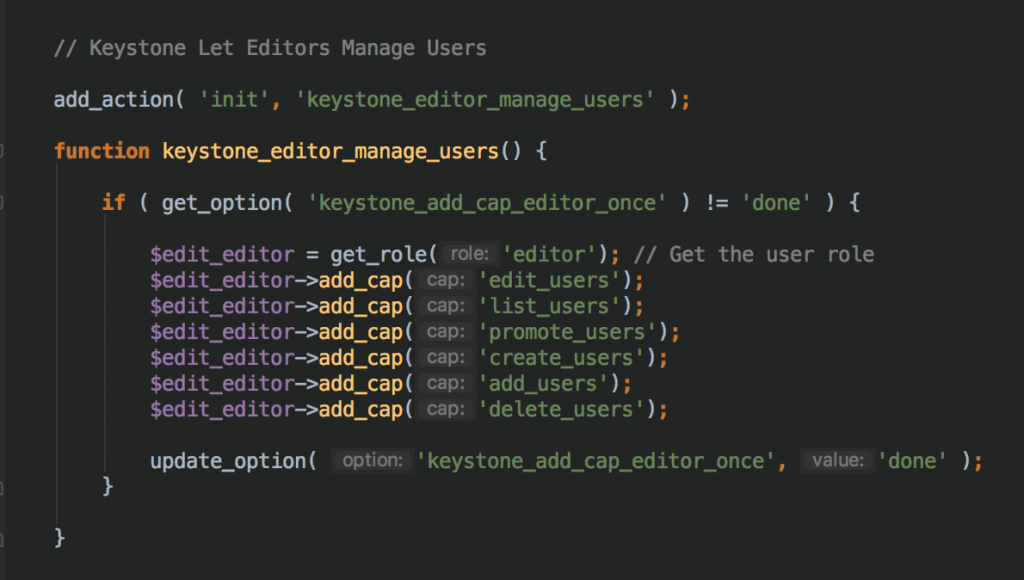The image size is (1024, 580).
Task: Click the 'delete_users' capability string
Action: point(561,410)
